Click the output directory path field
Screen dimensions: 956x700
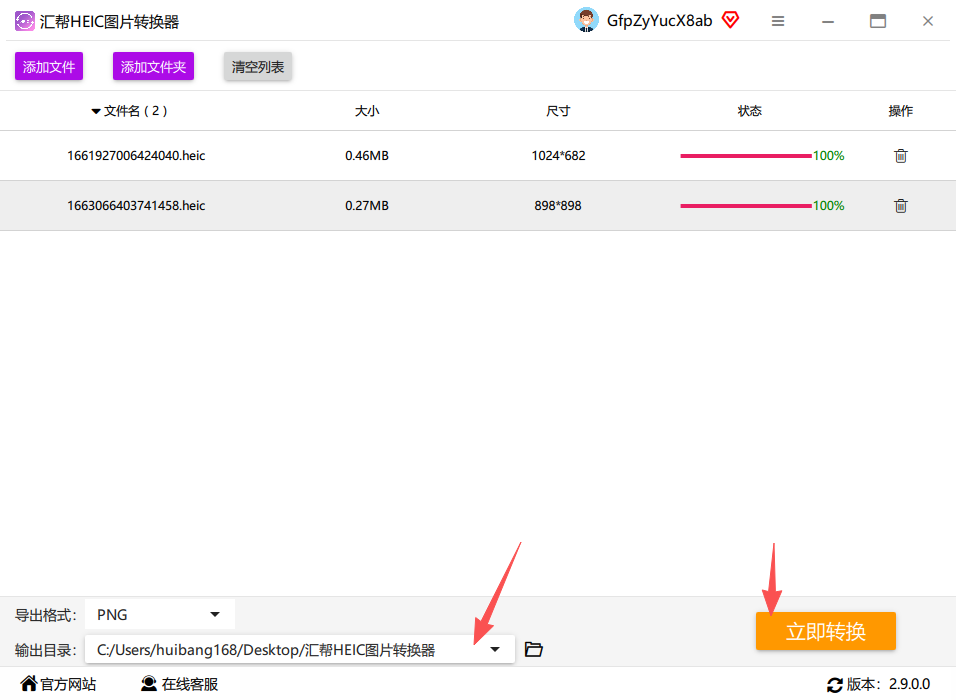[x=300, y=650]
